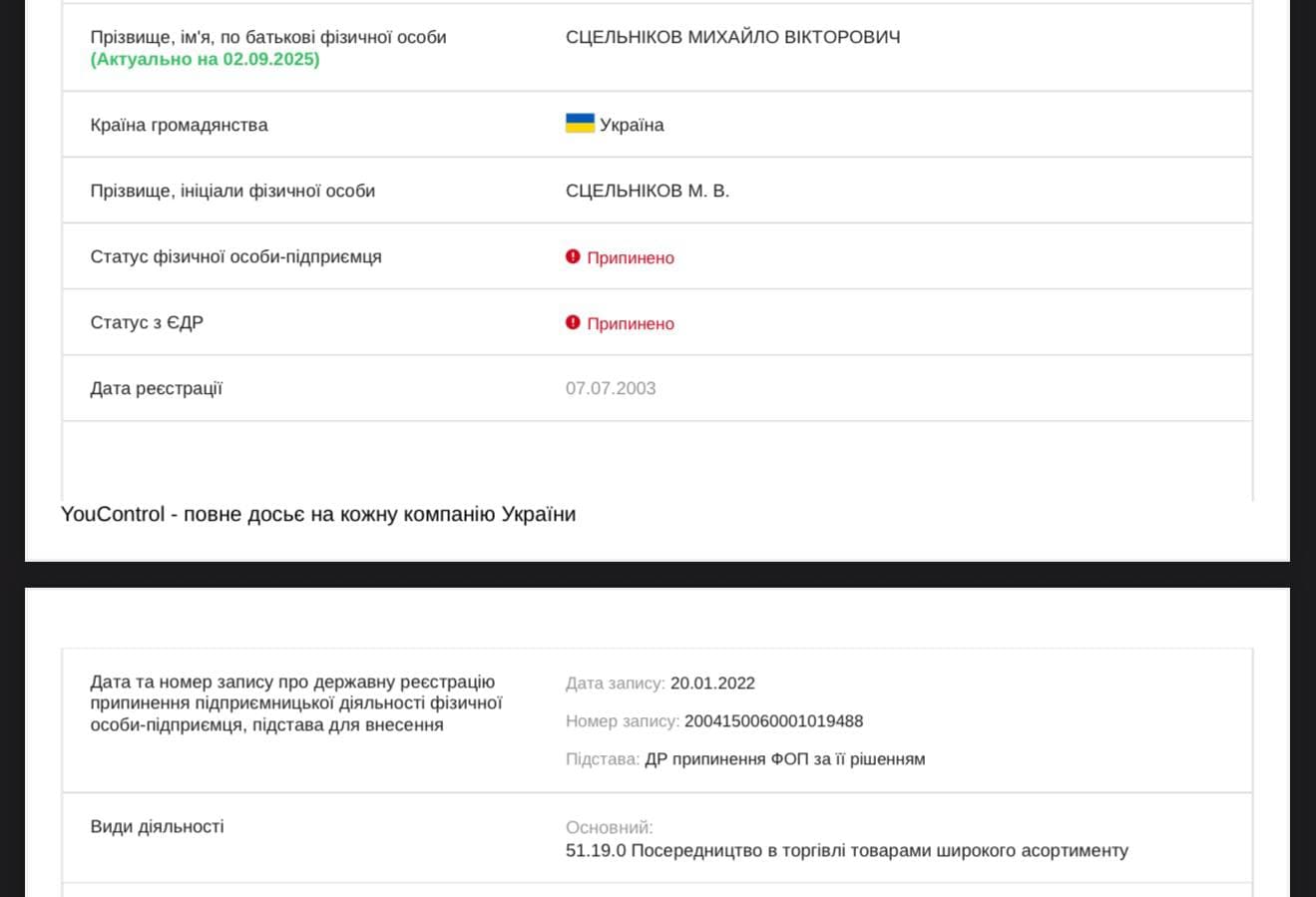Click the Ukrainian flag icon
This screenshot has width=1316, height=897.
click(x=580, y=124)
